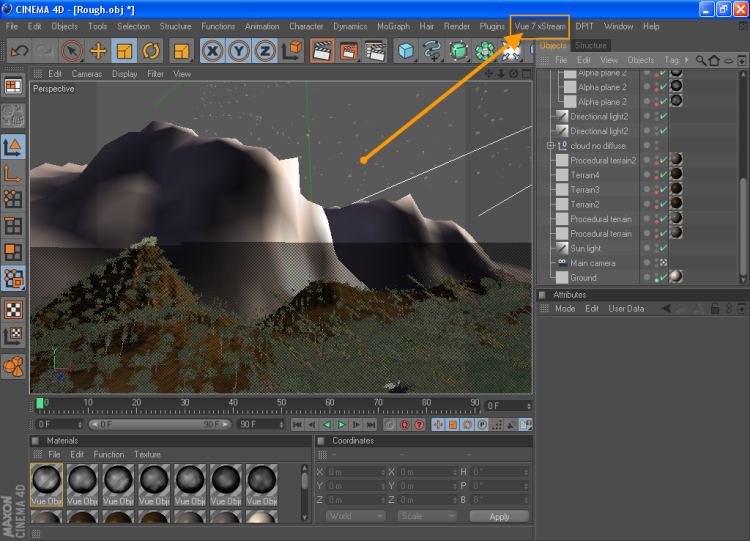Switch to the Structure tab
The height and width of the screenshot is (541, 750).
[x=590, y=45]
